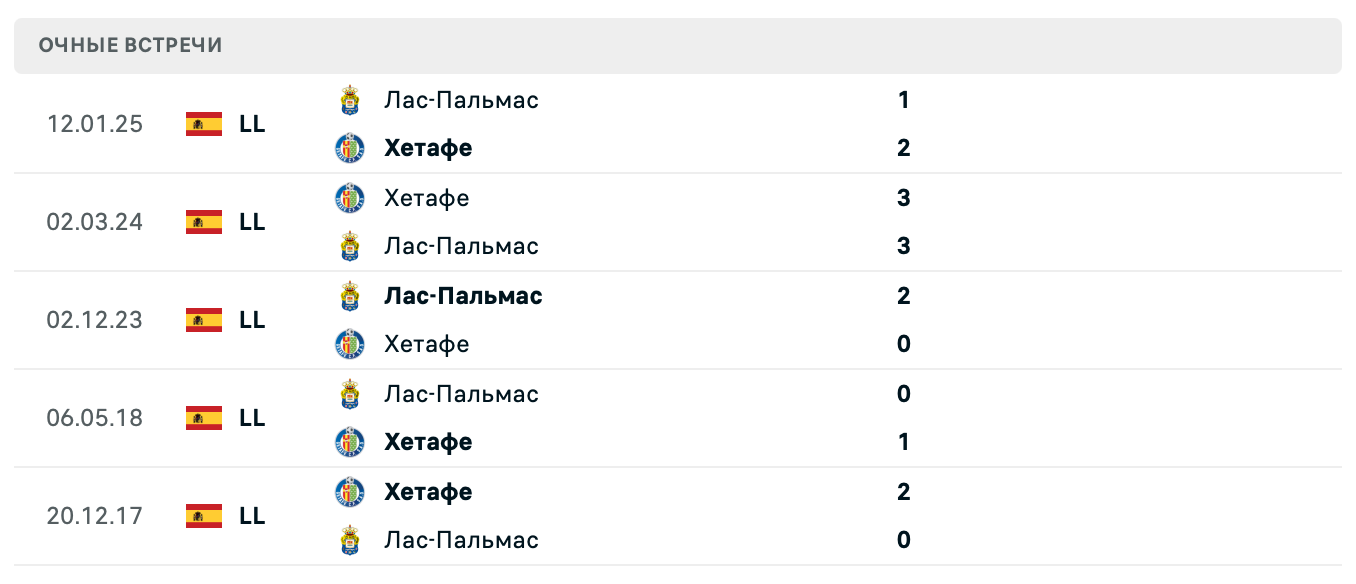Image resolution: width=1356 pixels, height=584 pixels.
Task: Click the Хетафе crest beside 02.03.24 match
Action: point(349,198)
